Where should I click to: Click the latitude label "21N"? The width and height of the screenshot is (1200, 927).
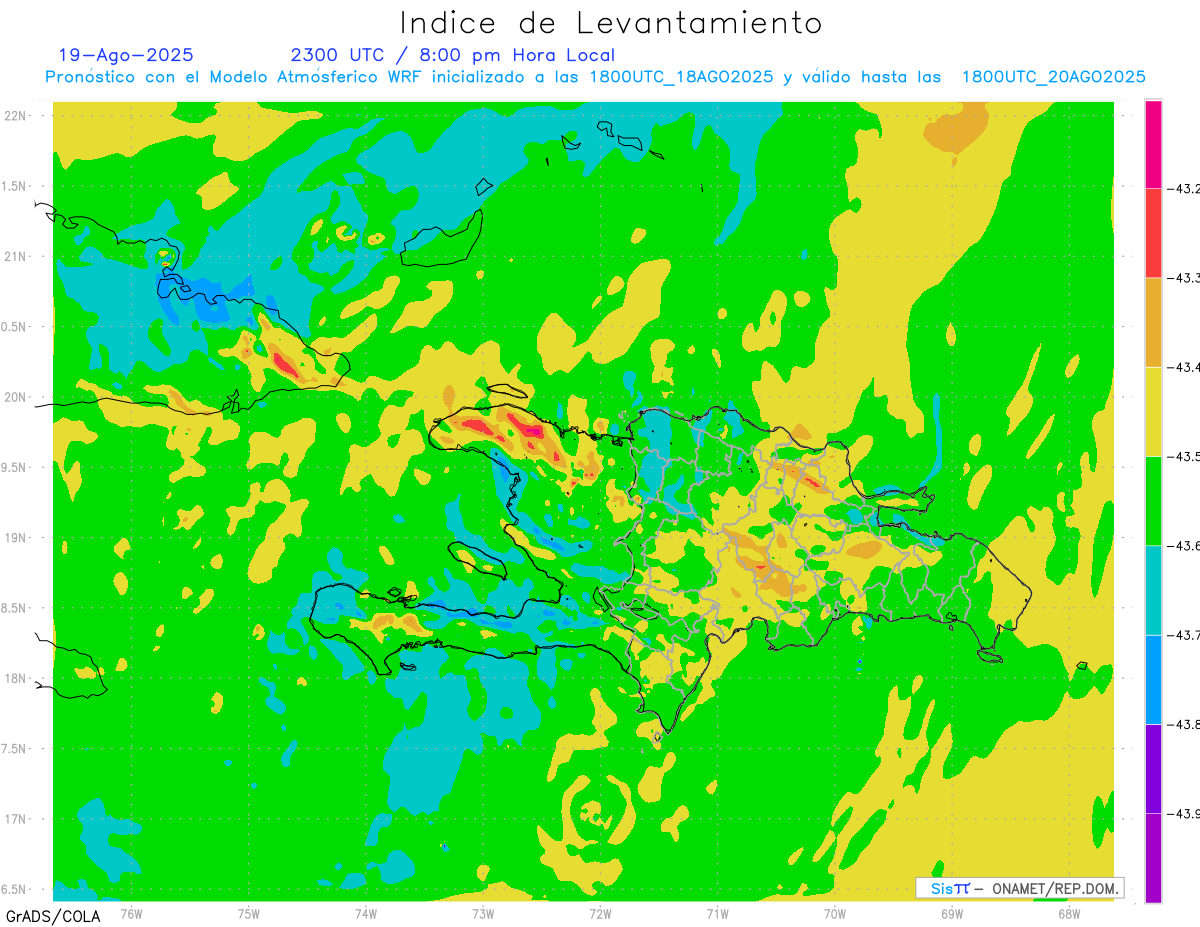pos(16,256)
